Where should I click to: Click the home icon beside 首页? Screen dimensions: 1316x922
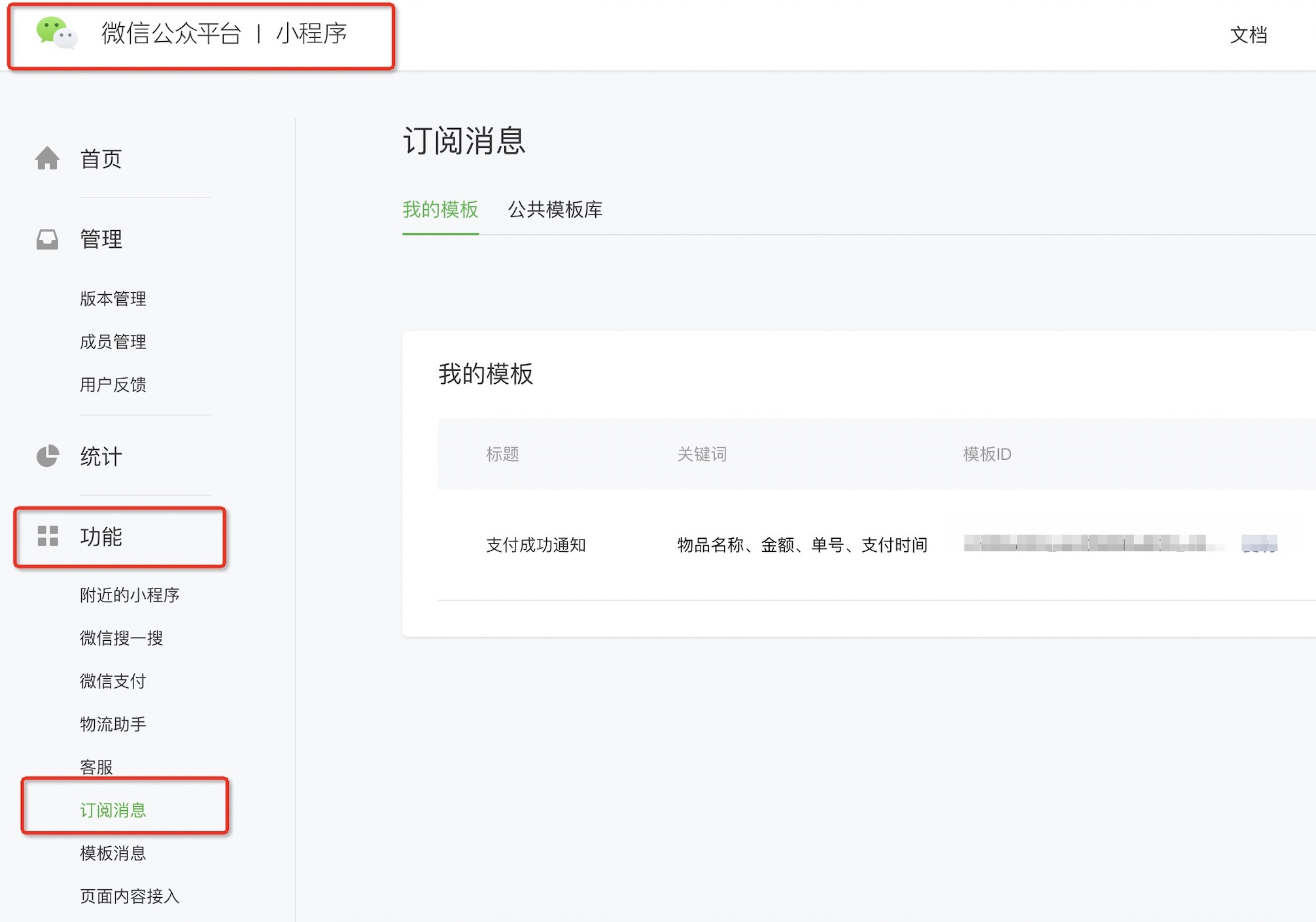point(47,158)
